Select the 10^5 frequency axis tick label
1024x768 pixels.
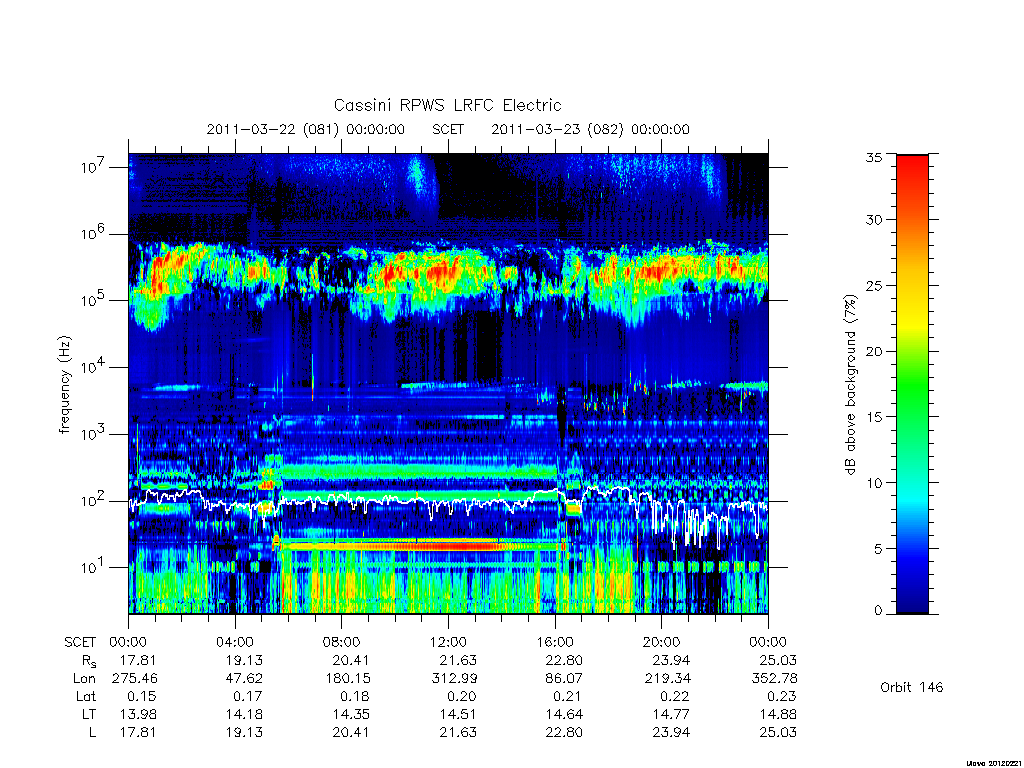(x=94, y=300)
